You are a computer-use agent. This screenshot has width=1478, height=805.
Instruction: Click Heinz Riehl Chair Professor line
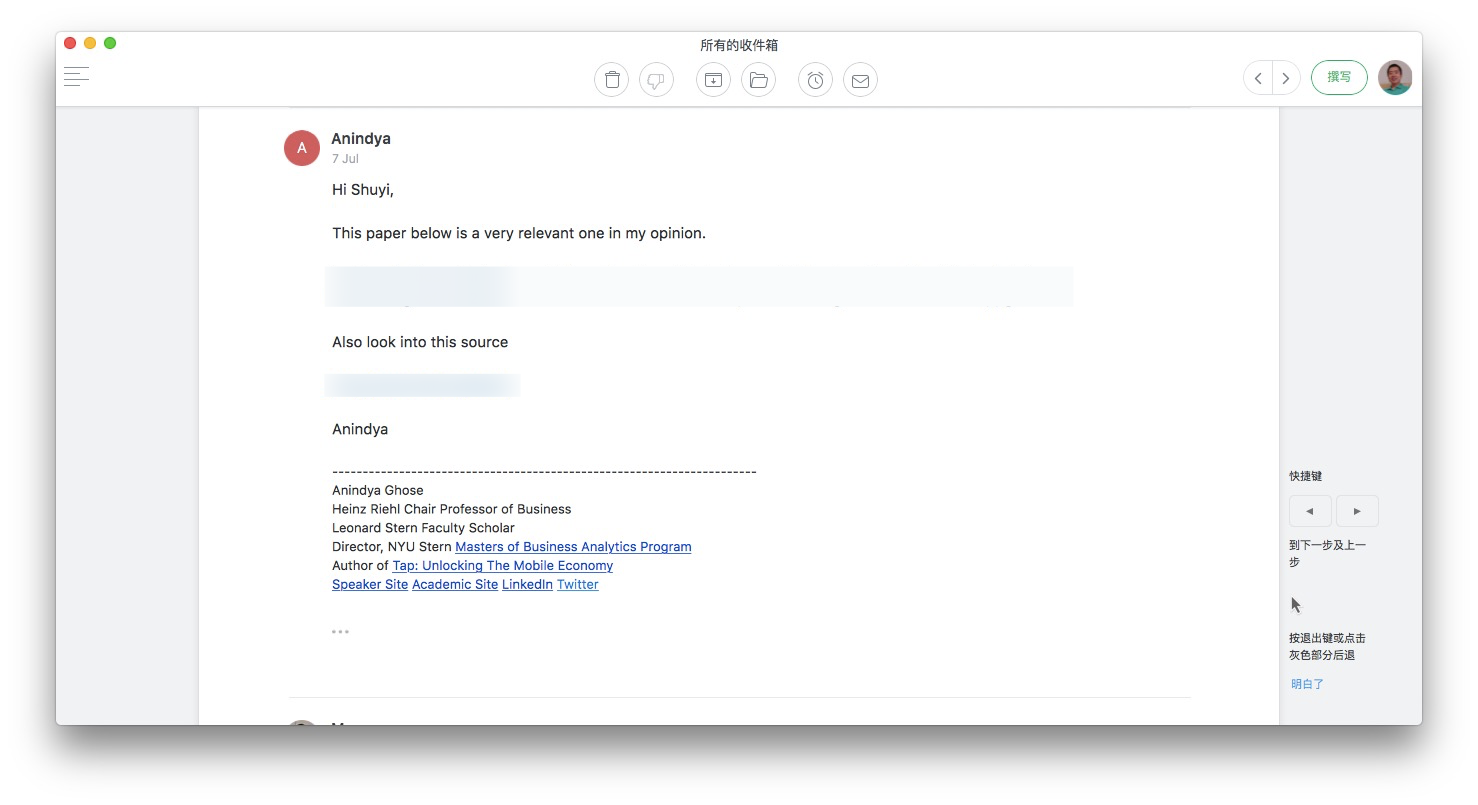coord(452,509)
